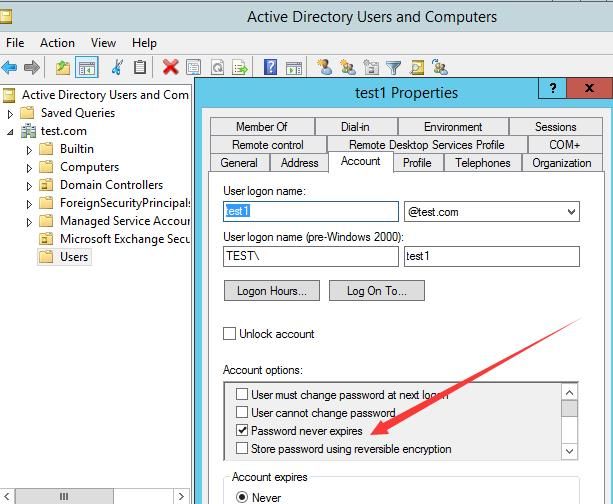This screenshot has width=613, height=504.
Task: Open the File menu
Action: [15, 43]
